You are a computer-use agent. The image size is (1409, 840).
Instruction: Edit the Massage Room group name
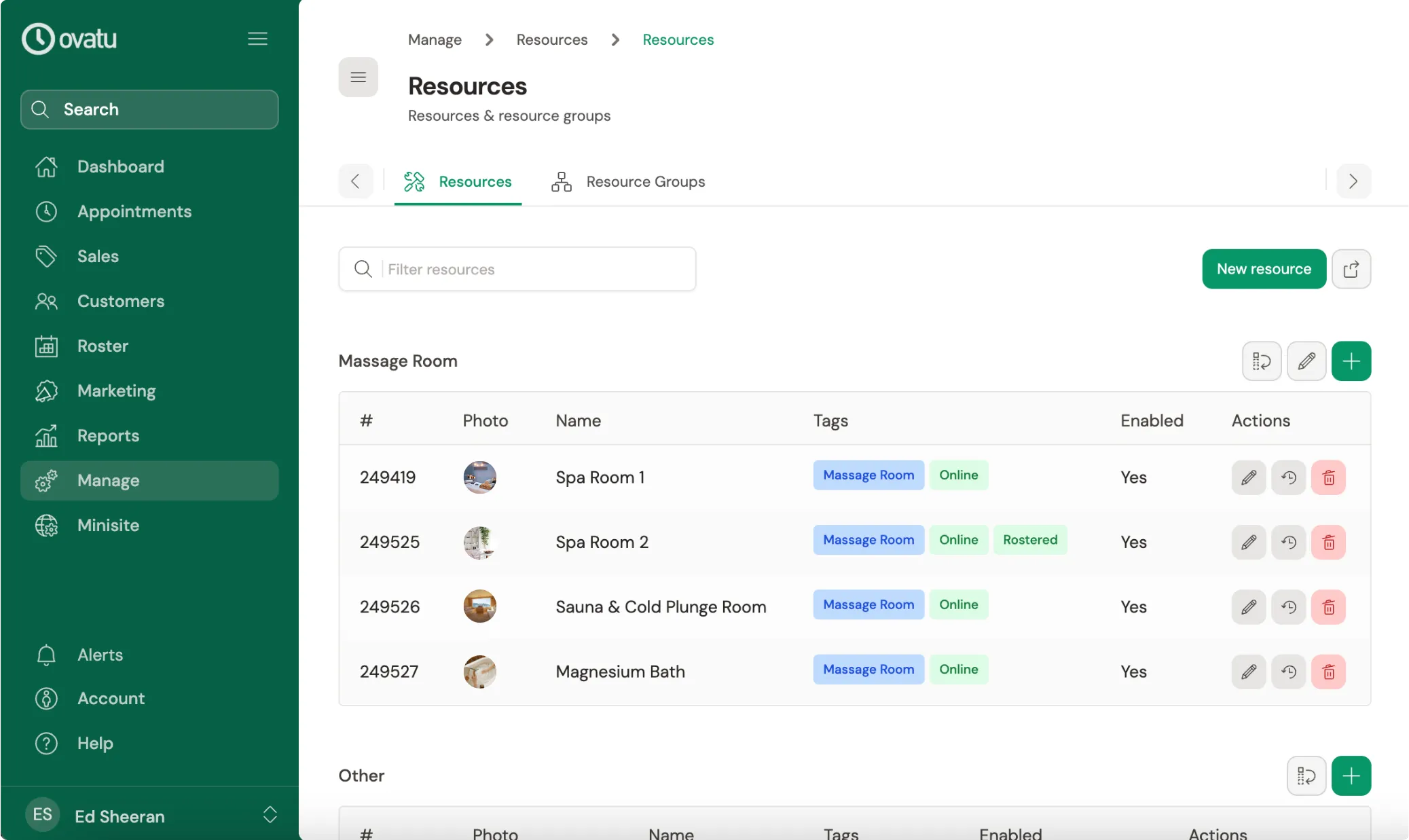1306,361
